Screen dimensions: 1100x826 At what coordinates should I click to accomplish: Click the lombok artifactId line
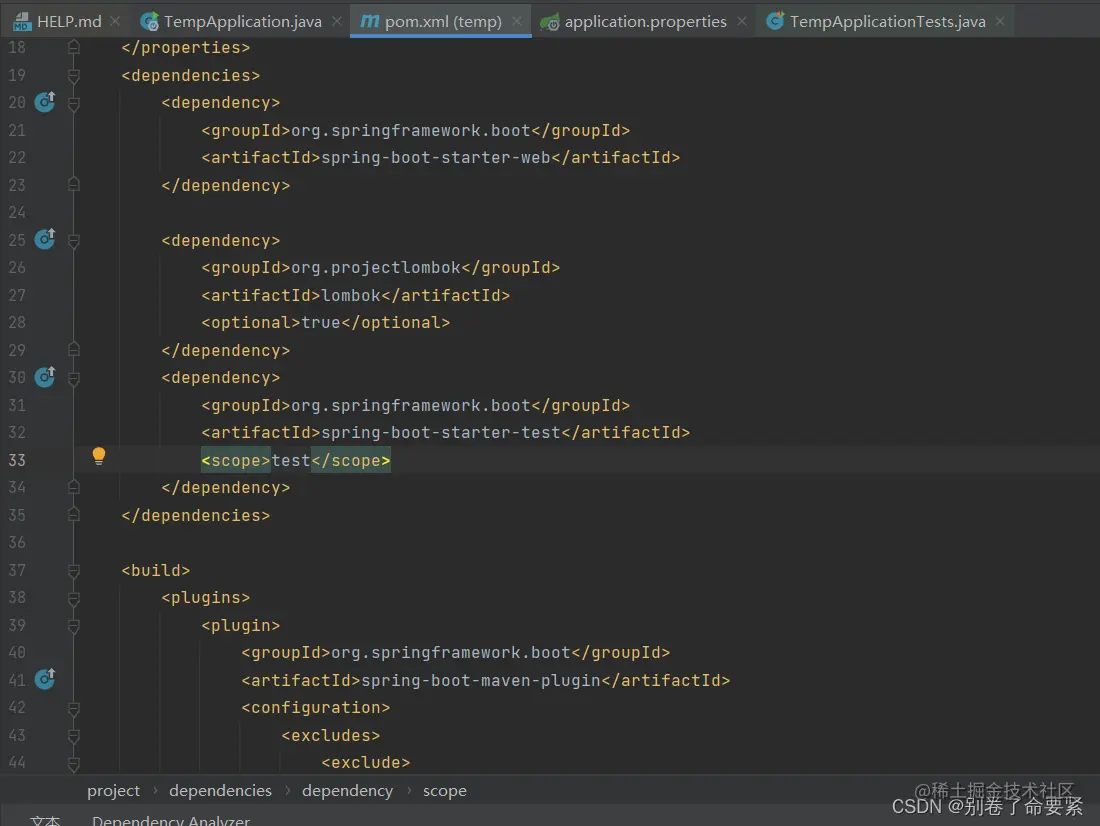pos(356,295)
